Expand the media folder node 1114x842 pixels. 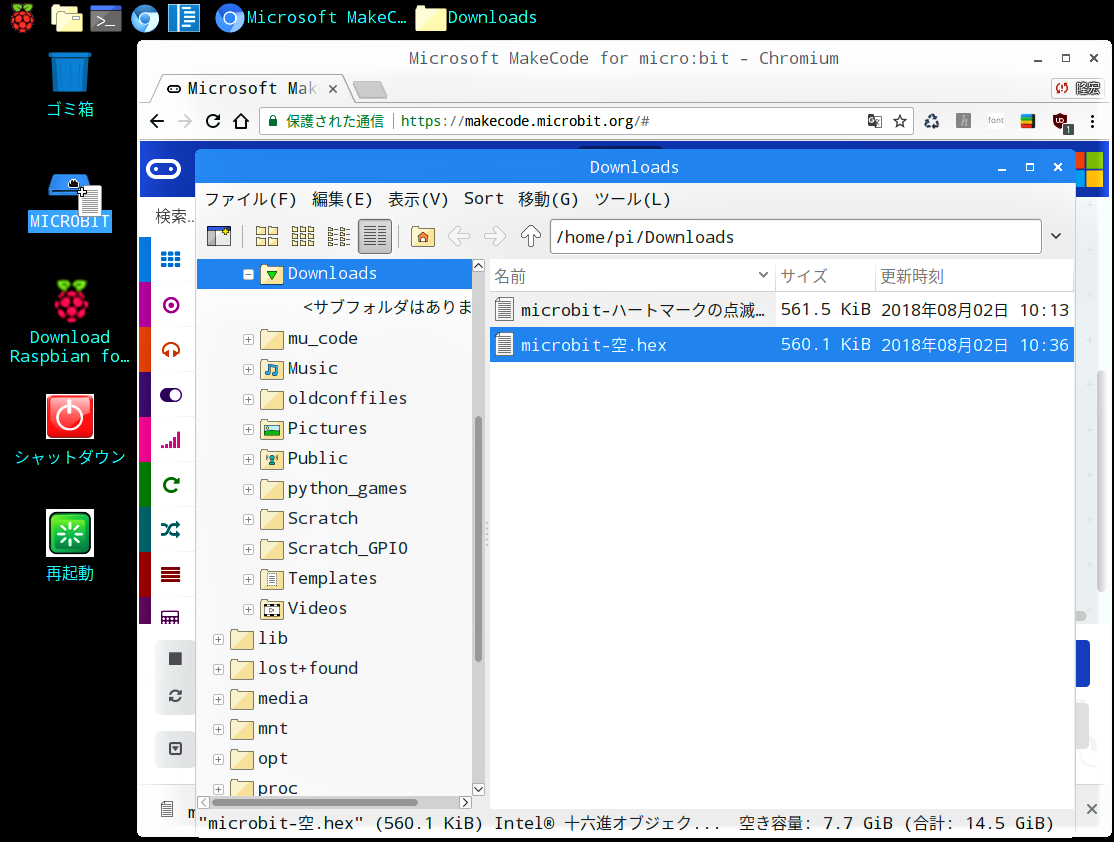pos(218,699)
